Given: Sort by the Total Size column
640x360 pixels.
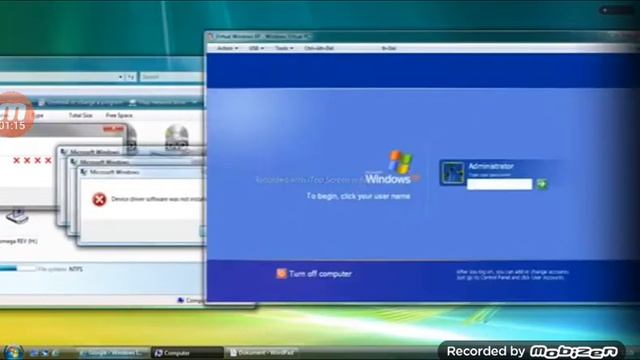Looking at the screenshot, I should coord(80,116).
